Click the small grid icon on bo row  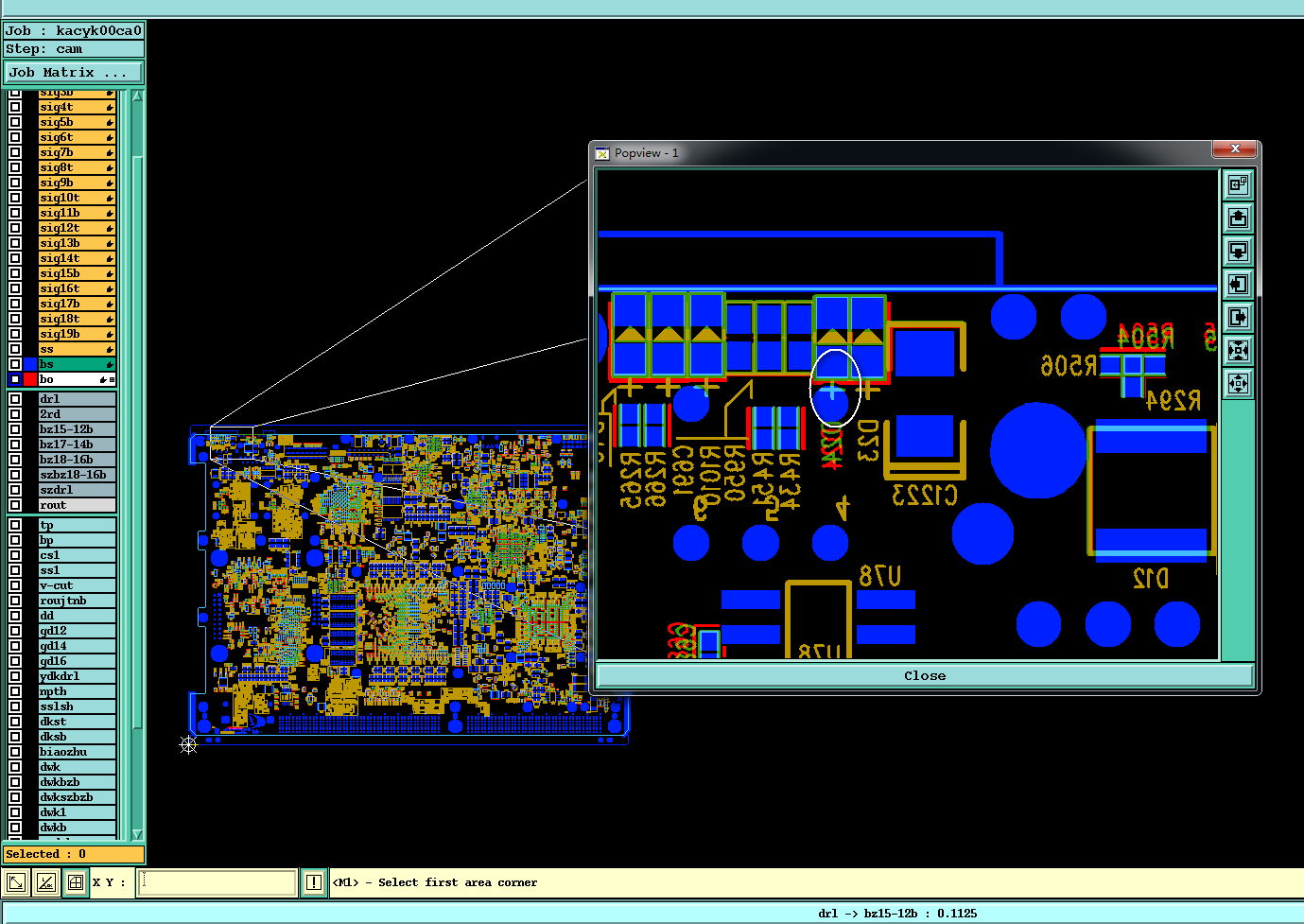tap(113, 379)
